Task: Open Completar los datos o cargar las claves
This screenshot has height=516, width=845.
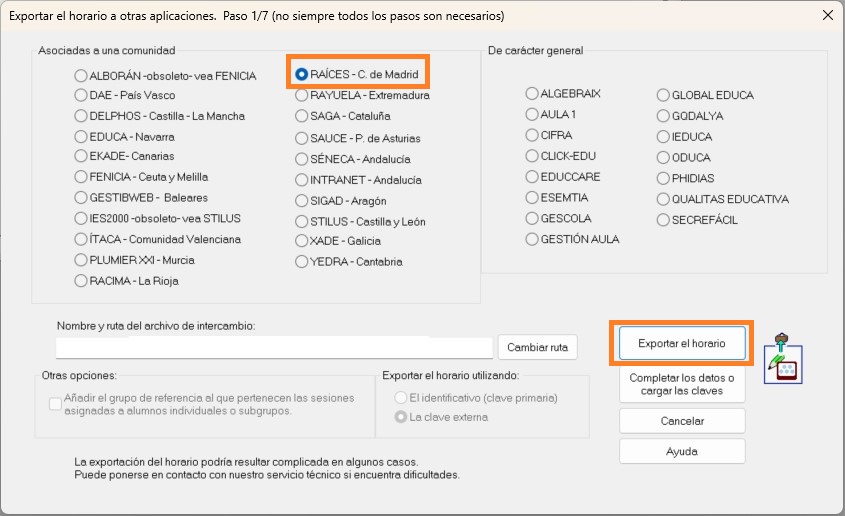Action: coord(682,384)
